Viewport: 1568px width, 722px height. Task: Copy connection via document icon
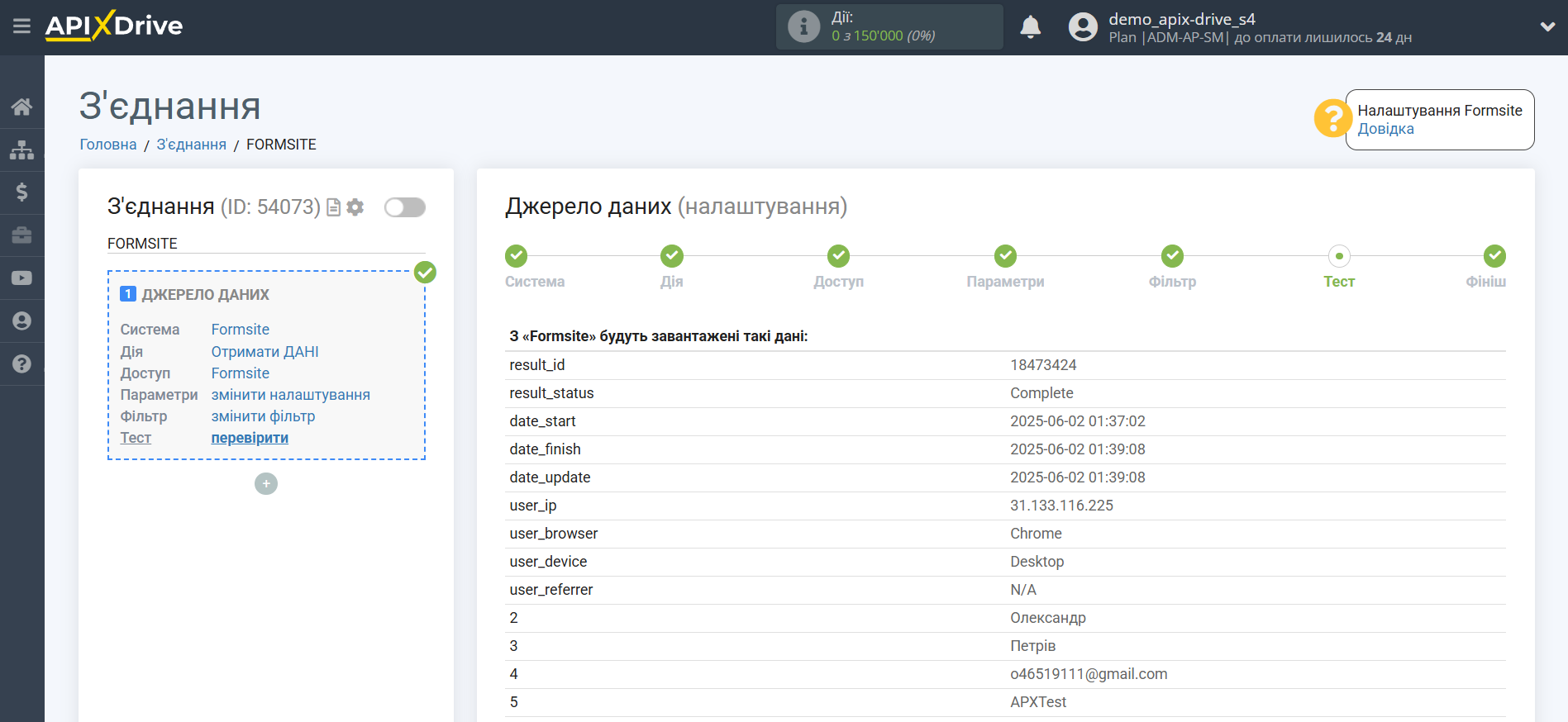(334, 207)
